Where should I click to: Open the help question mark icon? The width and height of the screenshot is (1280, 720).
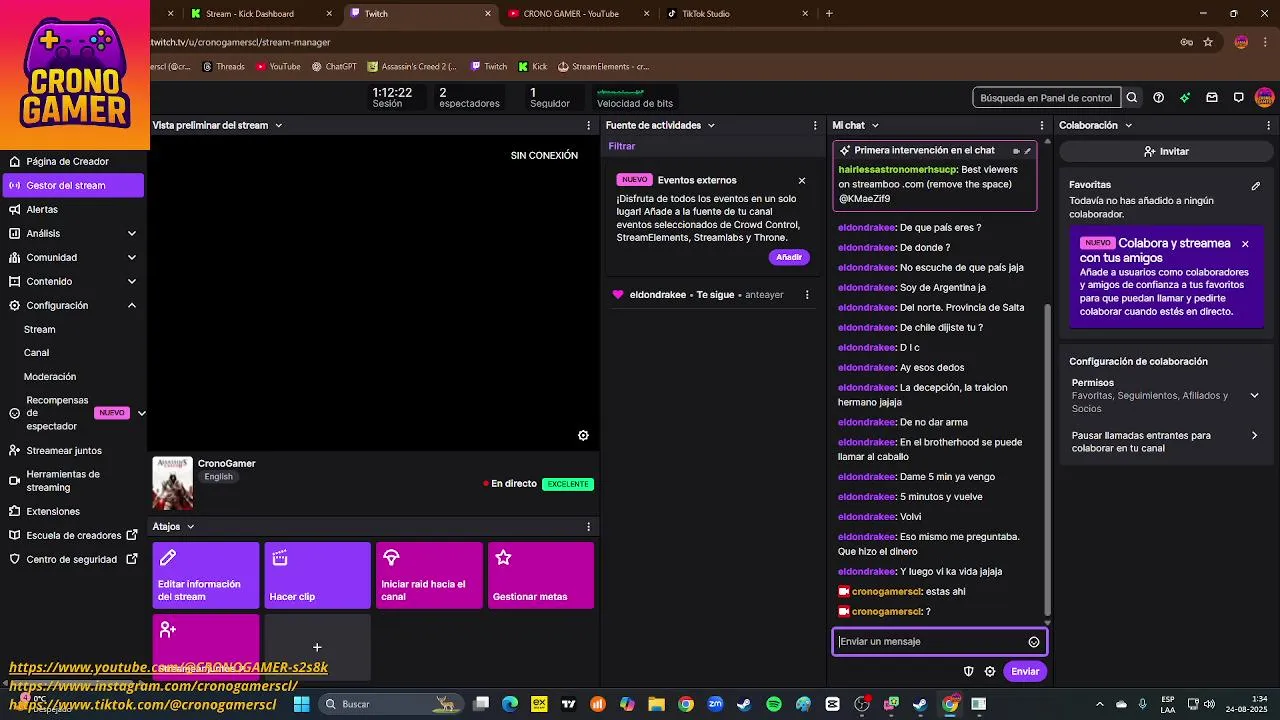(1158, 98)
